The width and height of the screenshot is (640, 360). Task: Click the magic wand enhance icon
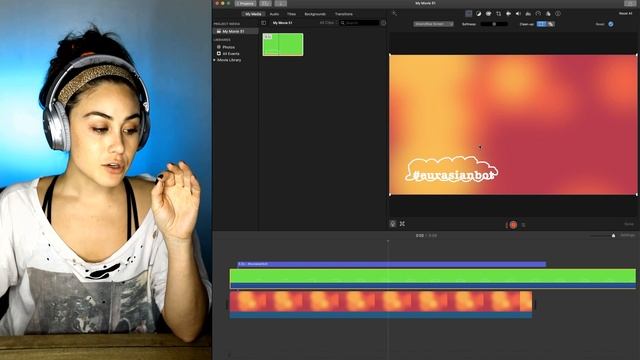click(394, 13)
